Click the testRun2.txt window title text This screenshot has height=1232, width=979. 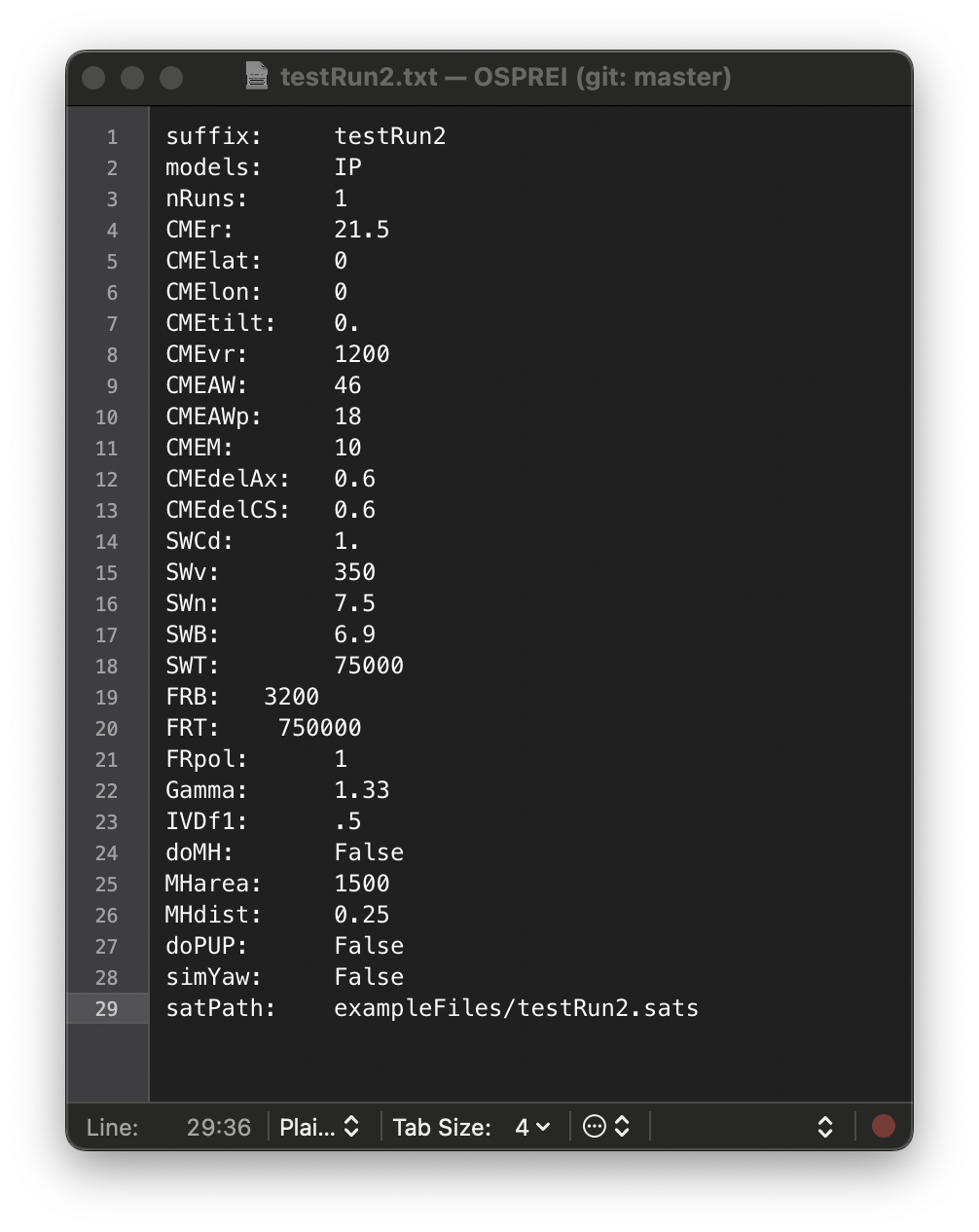click(x=505, y=77)
